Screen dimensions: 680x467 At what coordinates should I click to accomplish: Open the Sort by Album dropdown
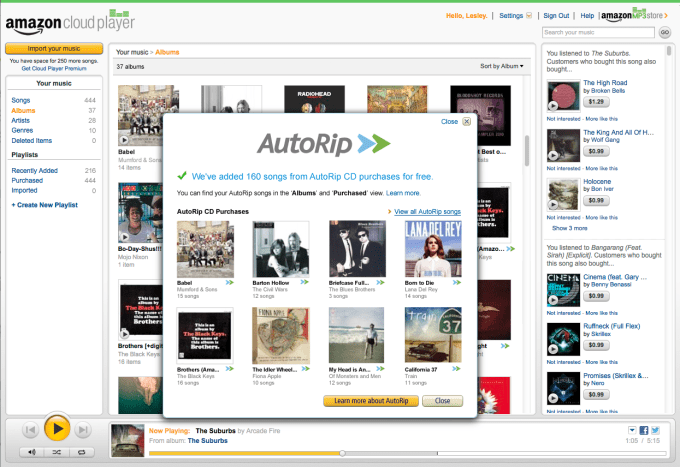tap(502, 66)
